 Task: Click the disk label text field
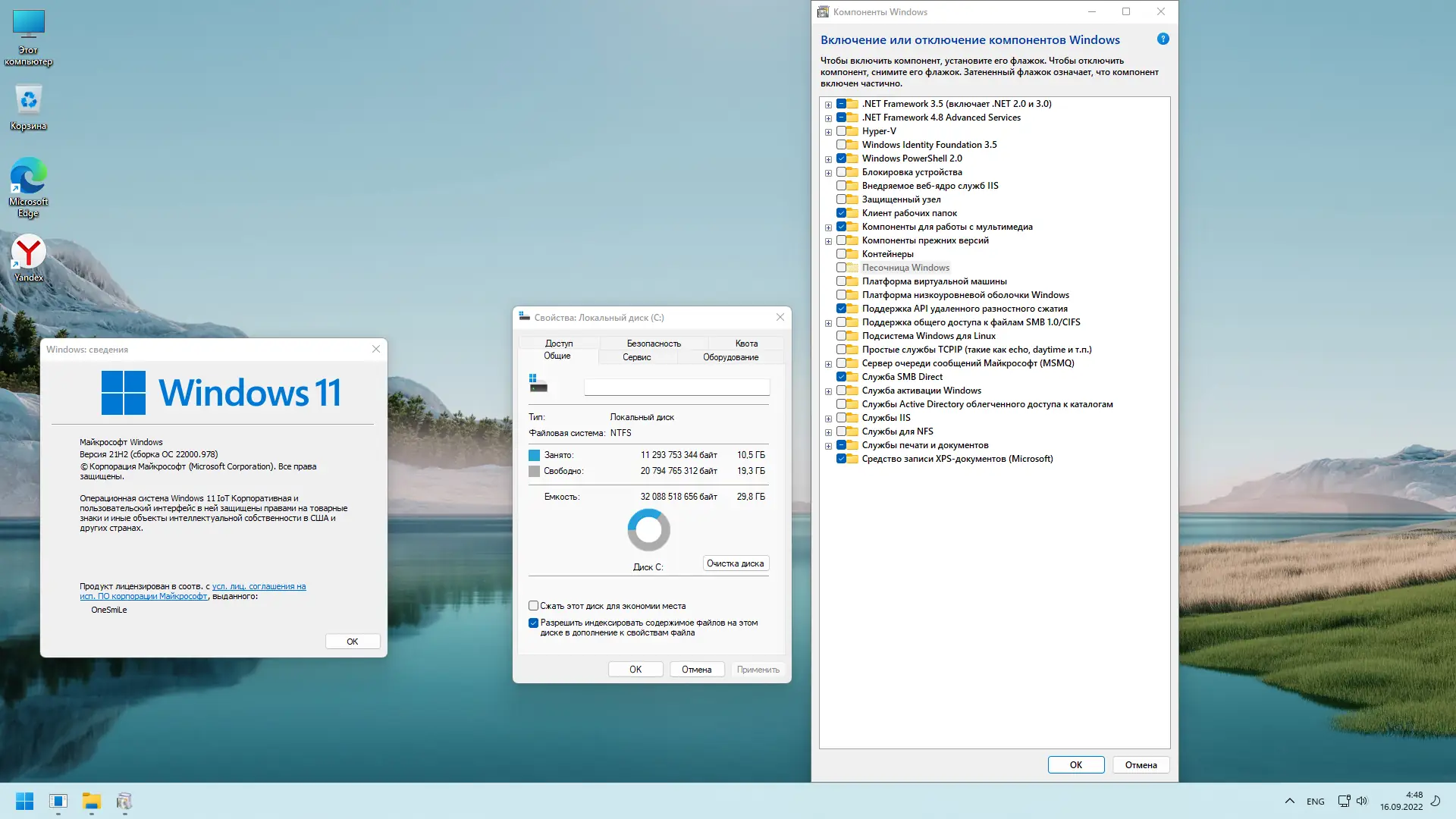[x=676, y=387]
